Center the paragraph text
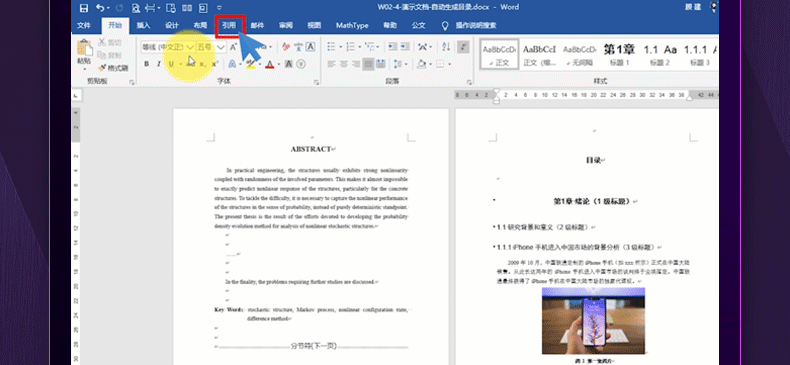 [x=344, y=64]
